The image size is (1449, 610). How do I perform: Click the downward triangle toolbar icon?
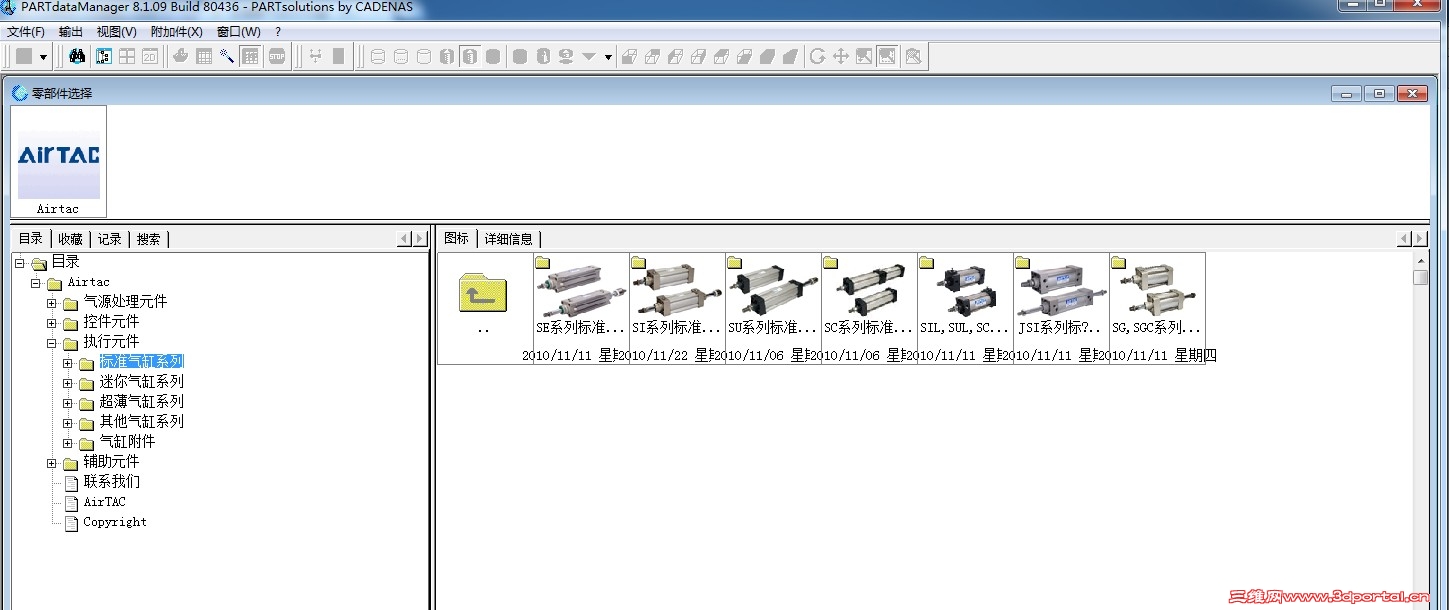pyautogui.click(x=589, y=56)
